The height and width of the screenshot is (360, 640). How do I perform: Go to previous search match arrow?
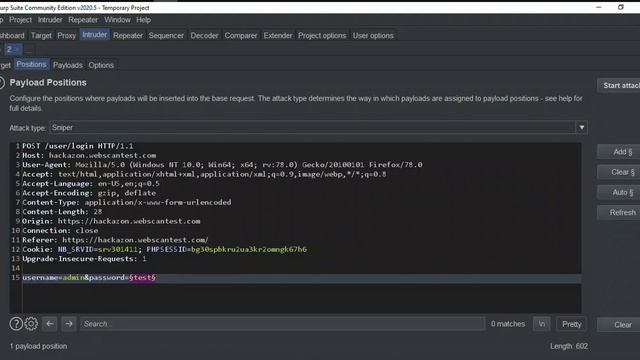tap(50, 324)
